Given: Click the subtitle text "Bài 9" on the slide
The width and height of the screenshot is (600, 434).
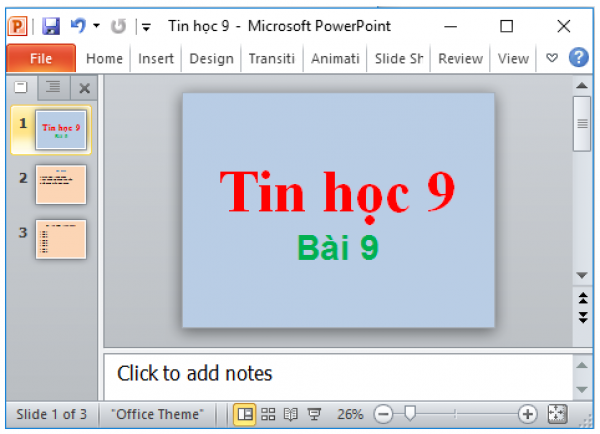Looking at the screenshot, I should 338,248.
